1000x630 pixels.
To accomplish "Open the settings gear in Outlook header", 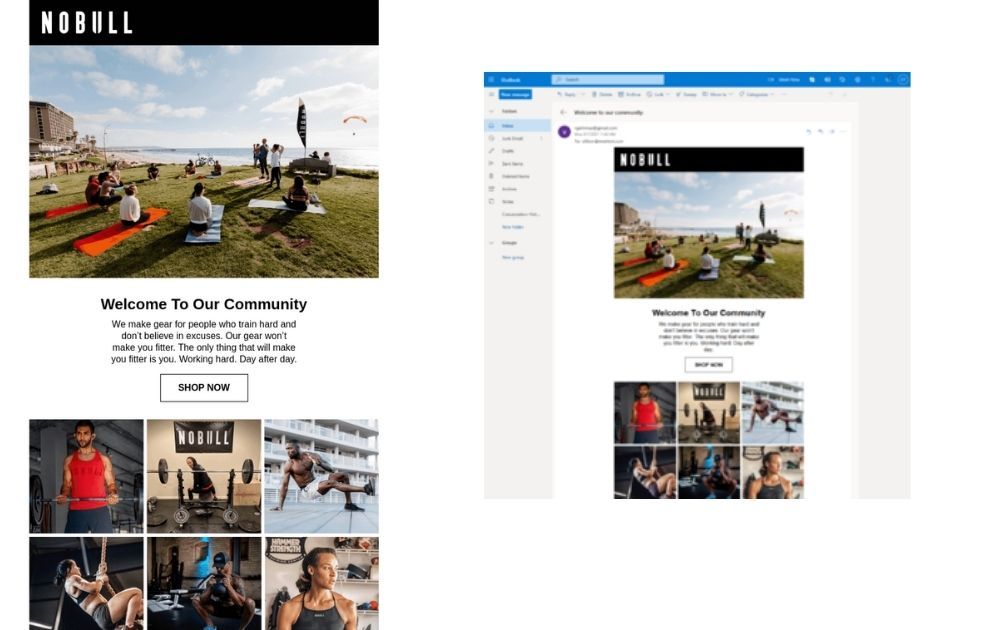I will coord(858,80).
